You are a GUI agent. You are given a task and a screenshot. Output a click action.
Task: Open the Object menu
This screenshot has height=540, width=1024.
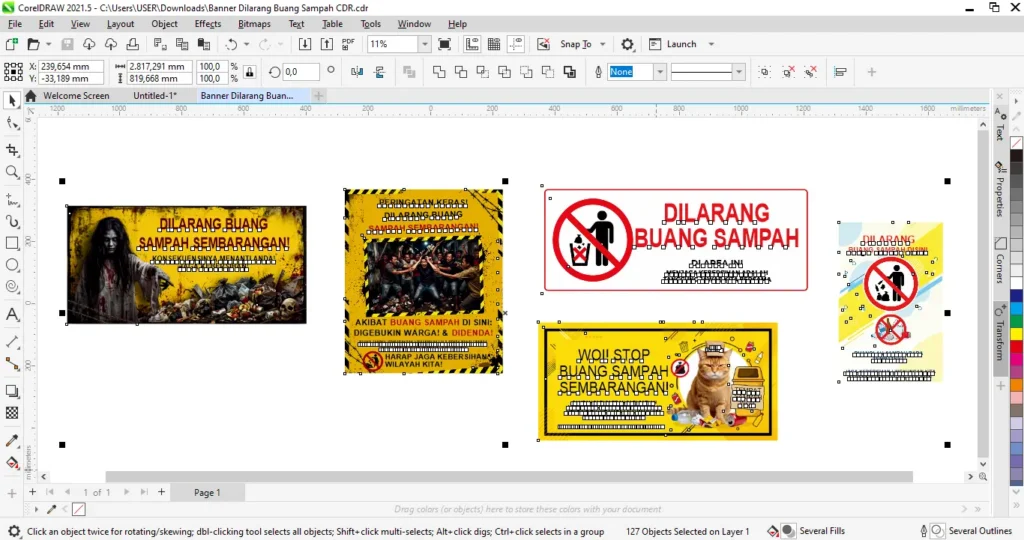coord(164,24)
